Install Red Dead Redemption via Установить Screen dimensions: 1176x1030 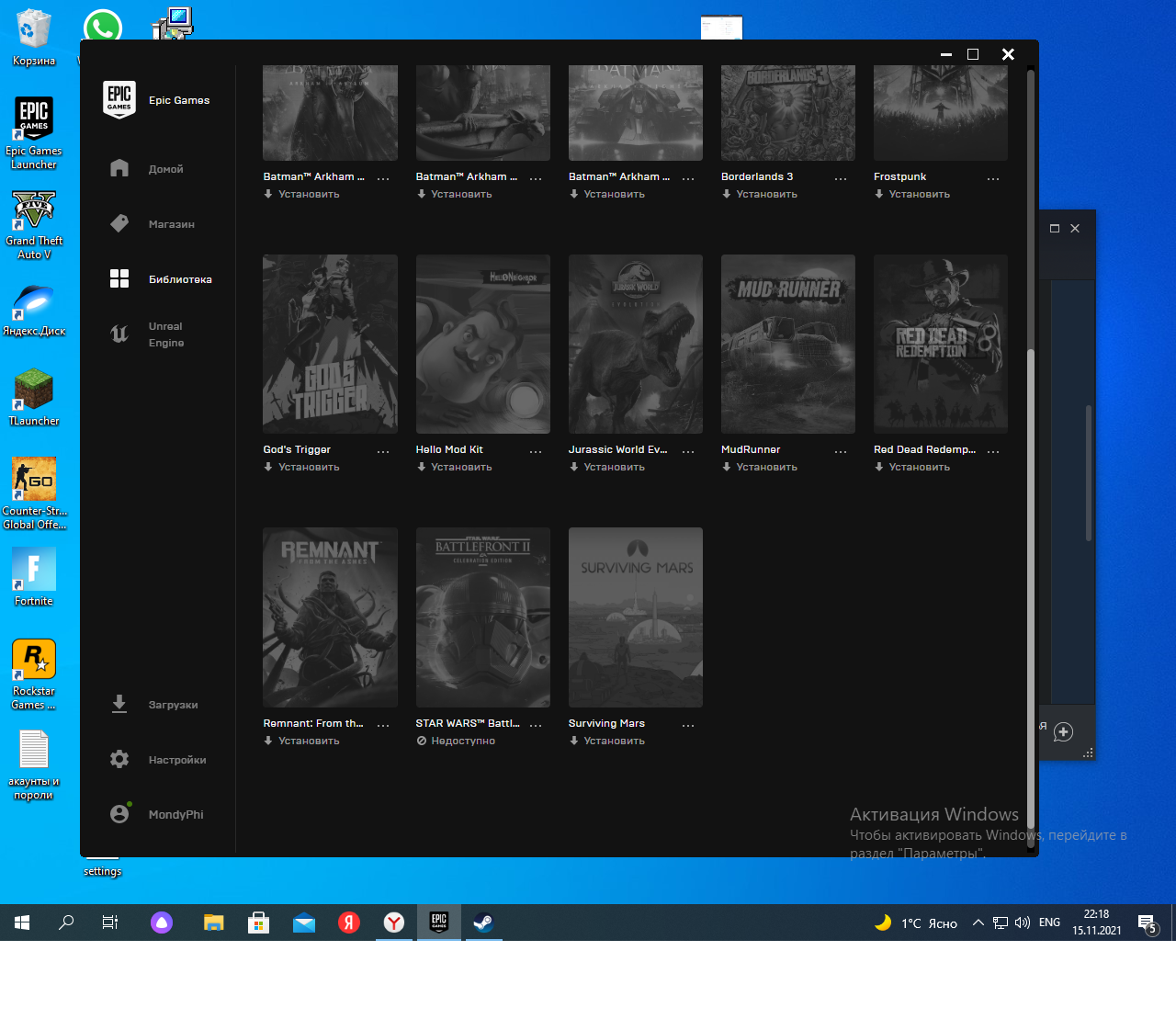[911, 467]
